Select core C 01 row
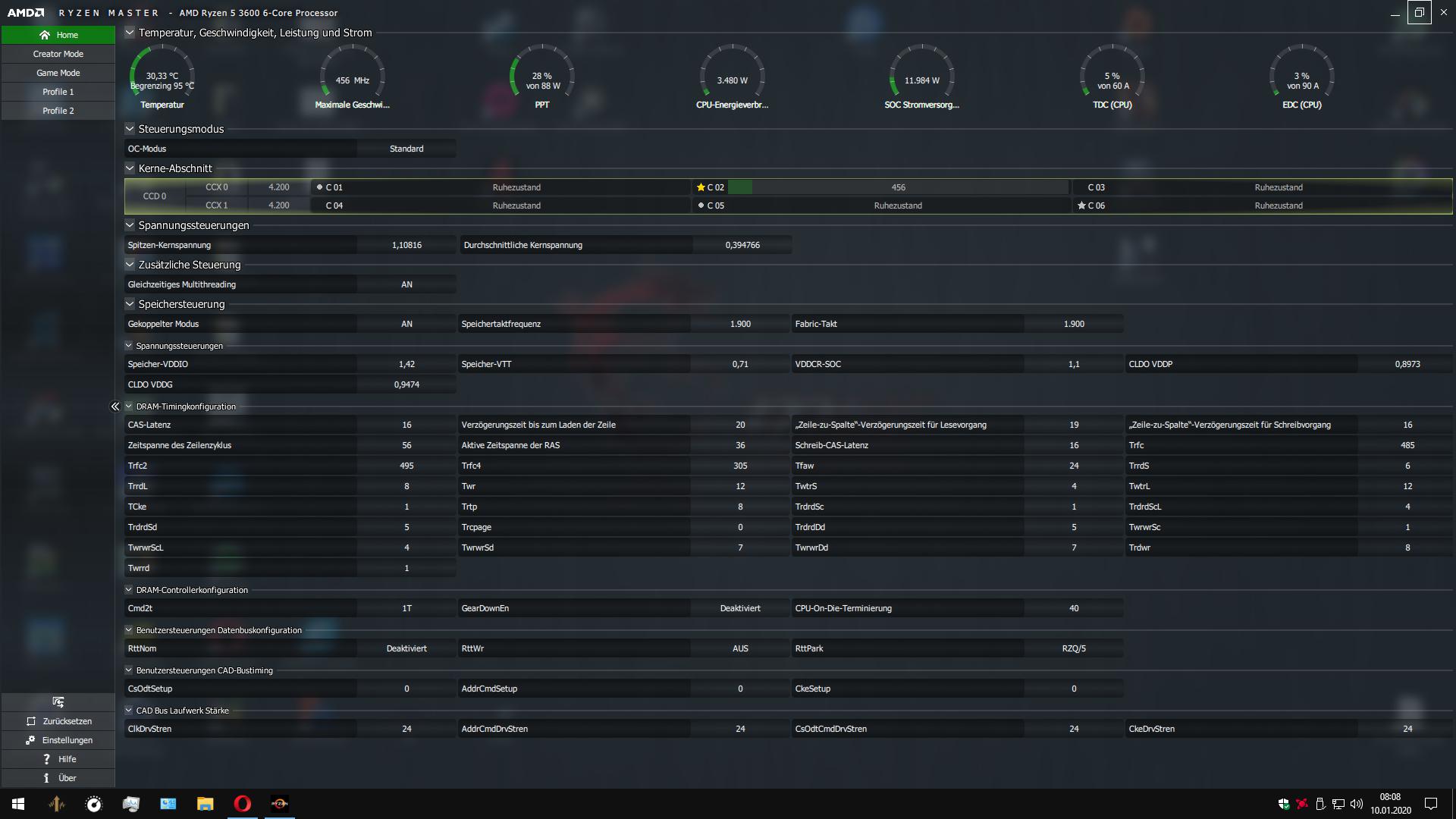1456x819 pixels. 500,187
